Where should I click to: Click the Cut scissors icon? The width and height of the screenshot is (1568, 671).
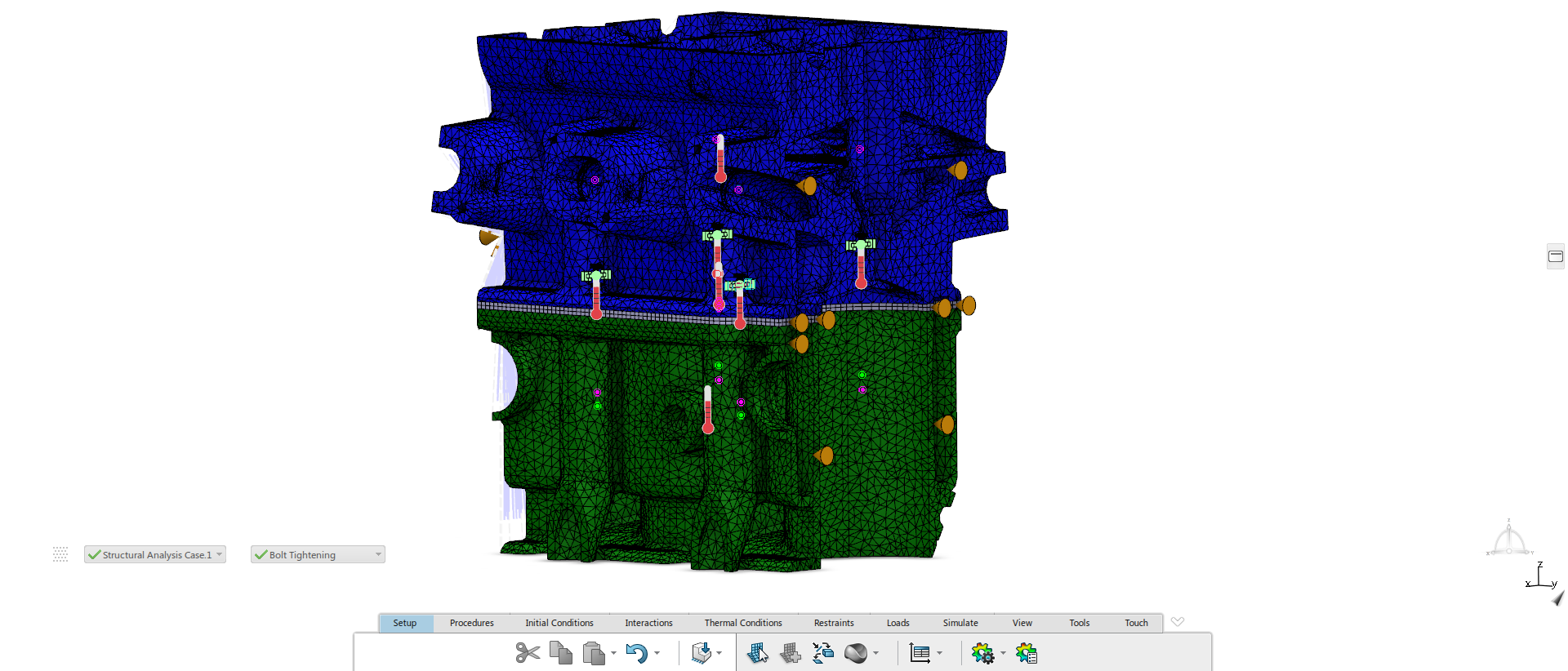(528, 653)
